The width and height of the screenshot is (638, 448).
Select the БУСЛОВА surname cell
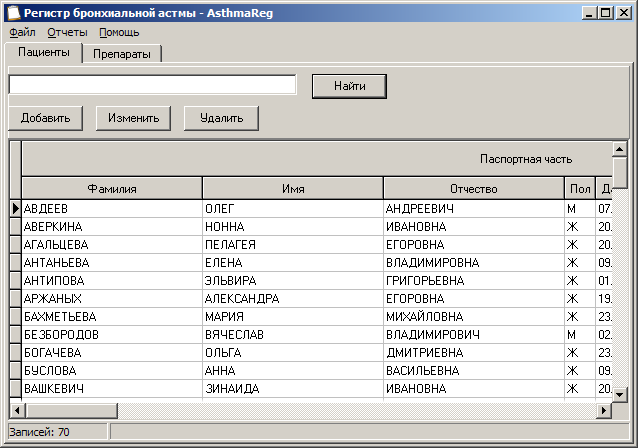[112, 370]
